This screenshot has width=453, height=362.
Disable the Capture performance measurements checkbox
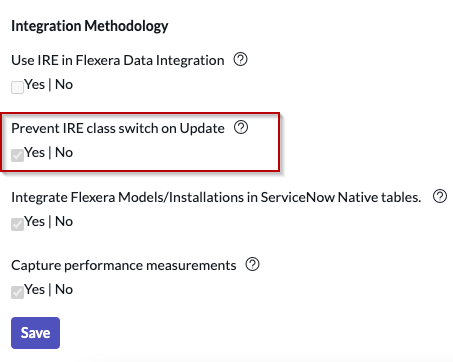(17, 292)
